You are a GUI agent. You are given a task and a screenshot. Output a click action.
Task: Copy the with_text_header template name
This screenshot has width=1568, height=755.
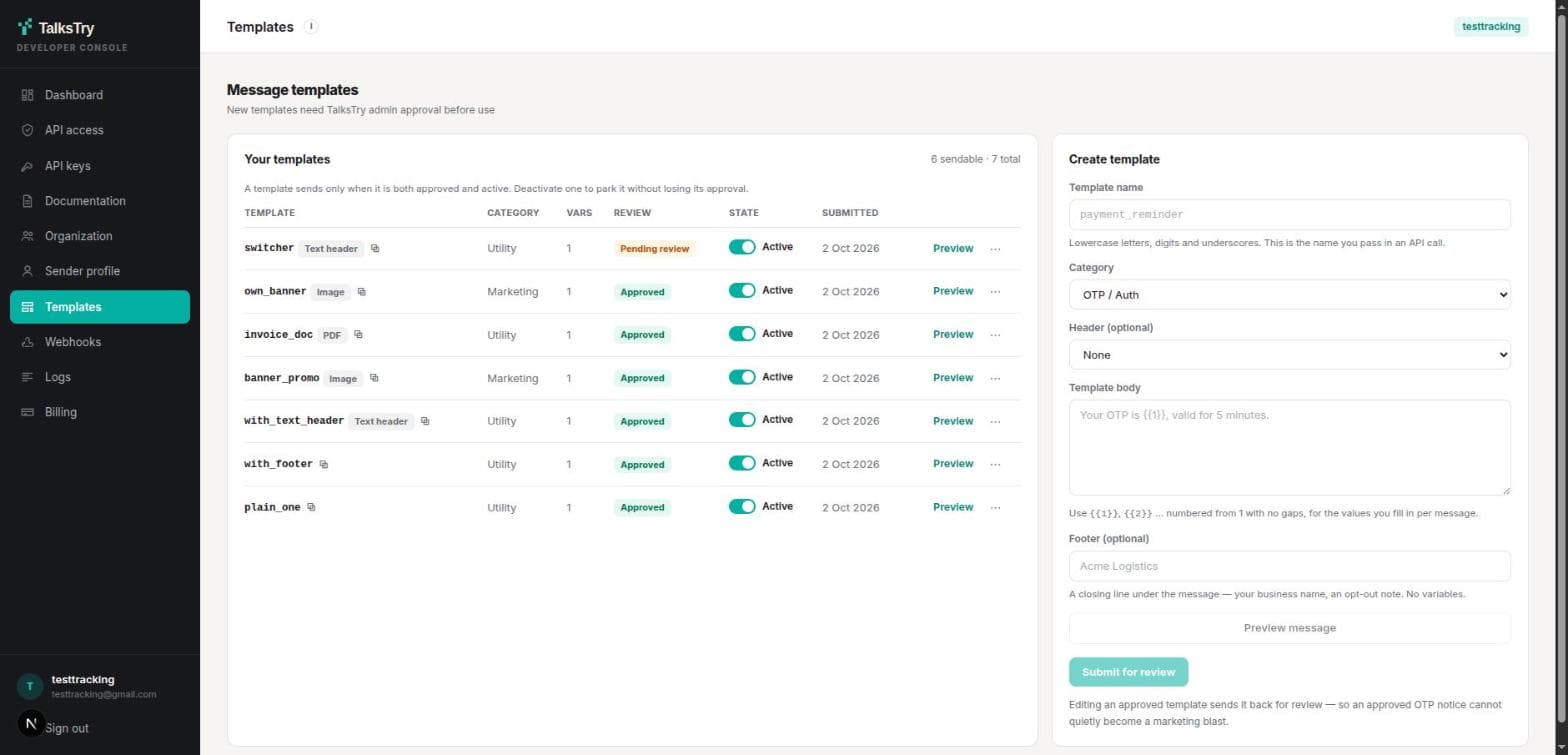425,421
